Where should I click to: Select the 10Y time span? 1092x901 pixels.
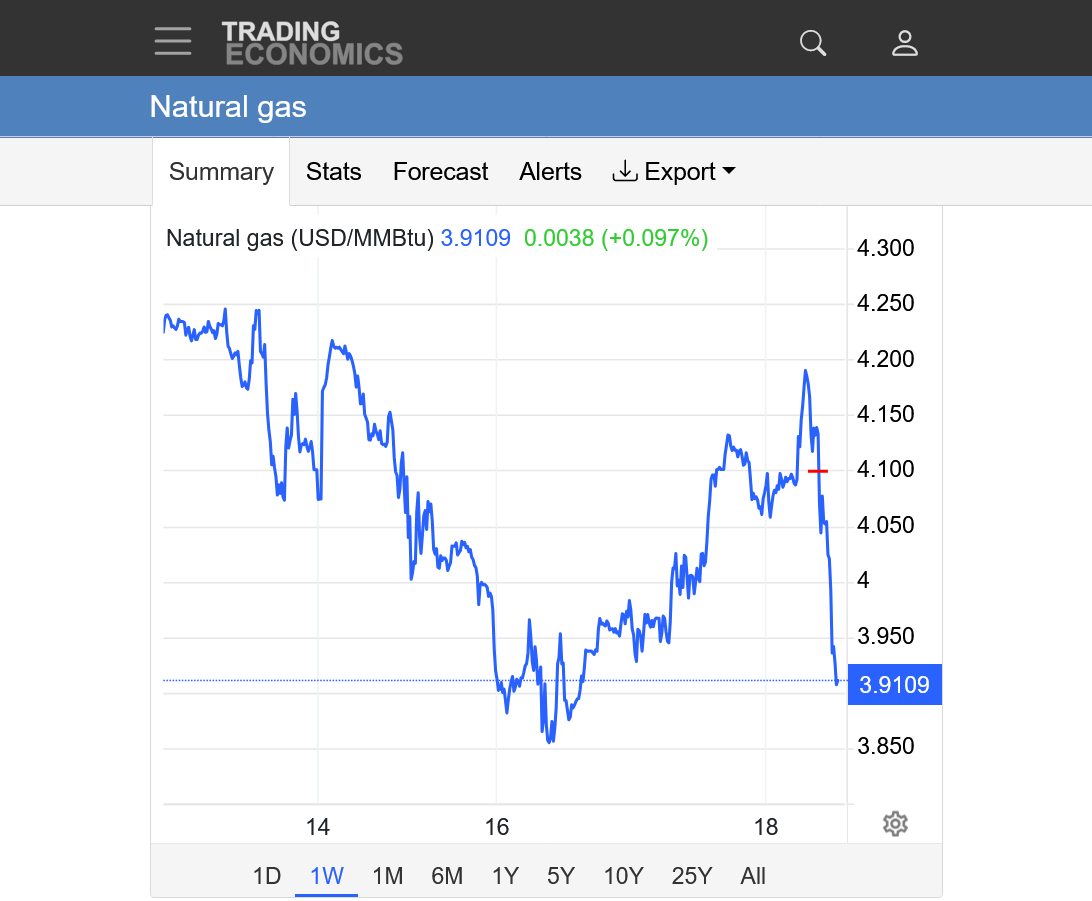[623, 876]
